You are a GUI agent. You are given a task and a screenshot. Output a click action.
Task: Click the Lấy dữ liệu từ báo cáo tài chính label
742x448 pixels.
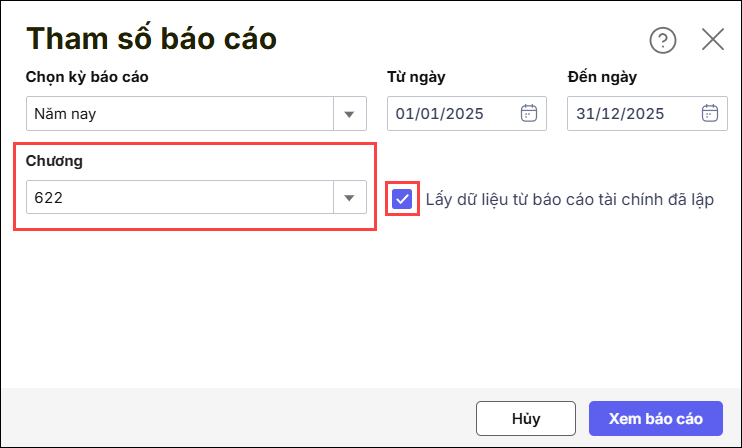point(569,199)
